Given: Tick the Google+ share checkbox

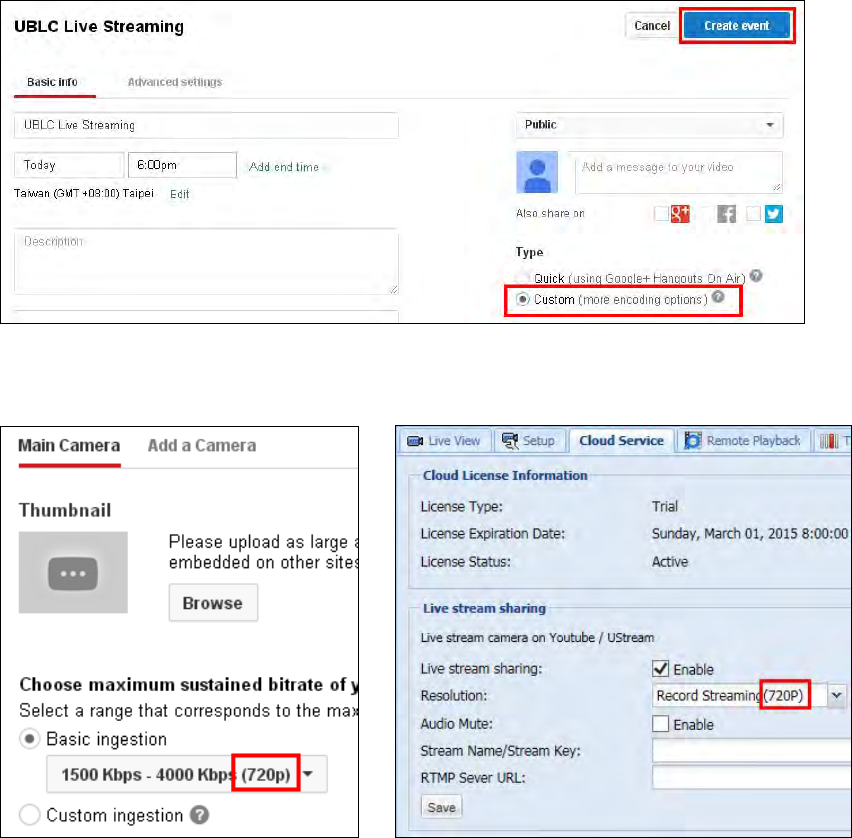Looking at the screenshot, I should click(x=661, y=214).
